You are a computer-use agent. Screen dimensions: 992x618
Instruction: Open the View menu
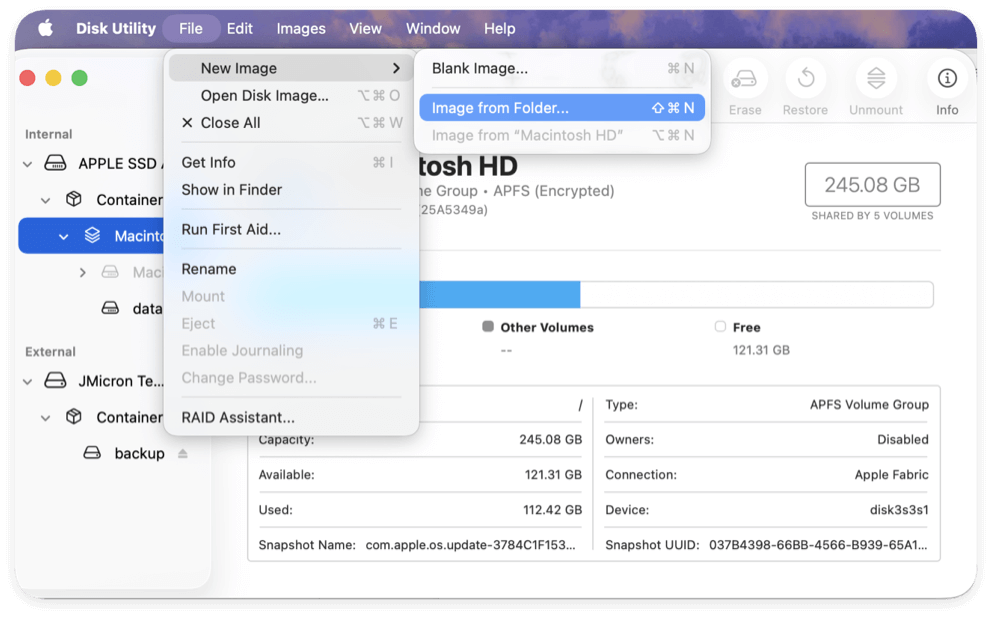tap(365, 28)
